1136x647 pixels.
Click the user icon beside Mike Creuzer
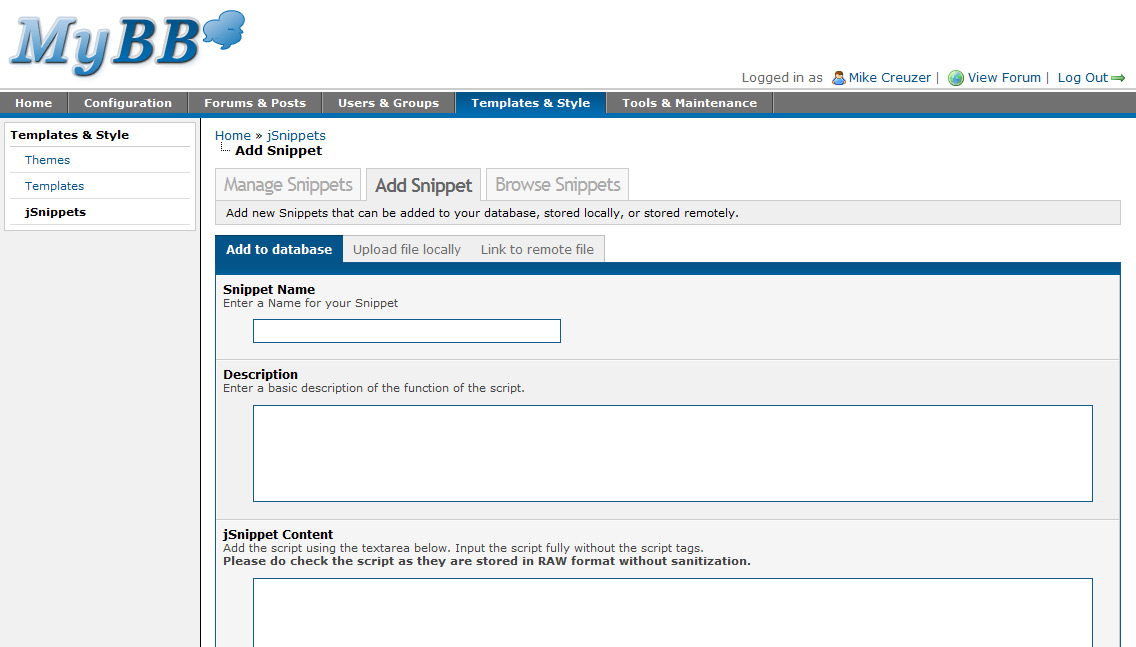coord(838,78)
